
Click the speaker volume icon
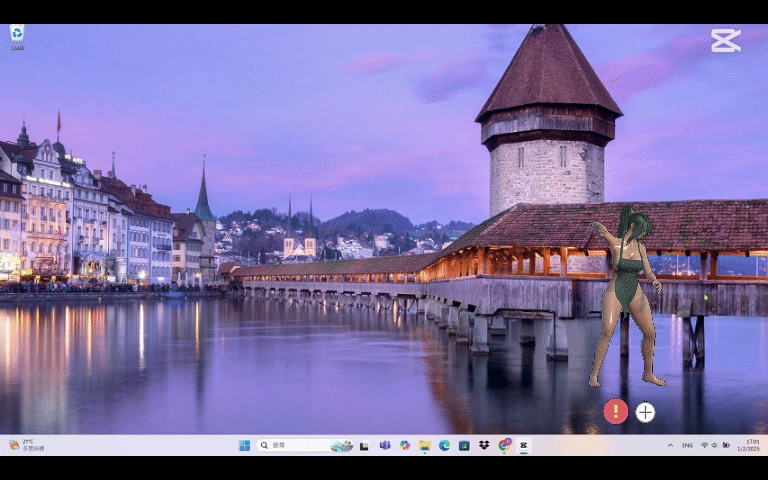pos(715,445)
